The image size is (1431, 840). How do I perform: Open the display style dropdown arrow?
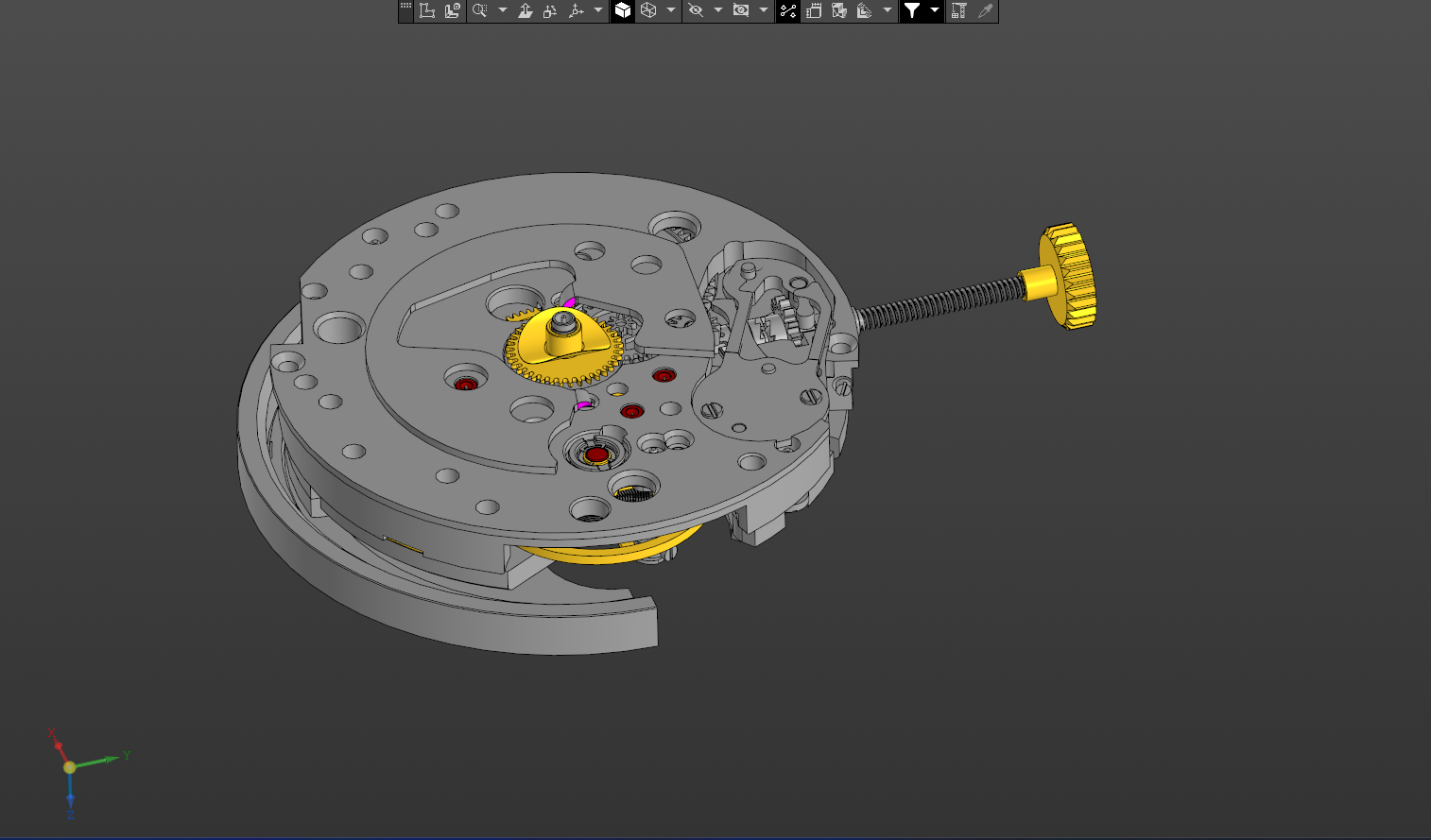tap(671, 10)
